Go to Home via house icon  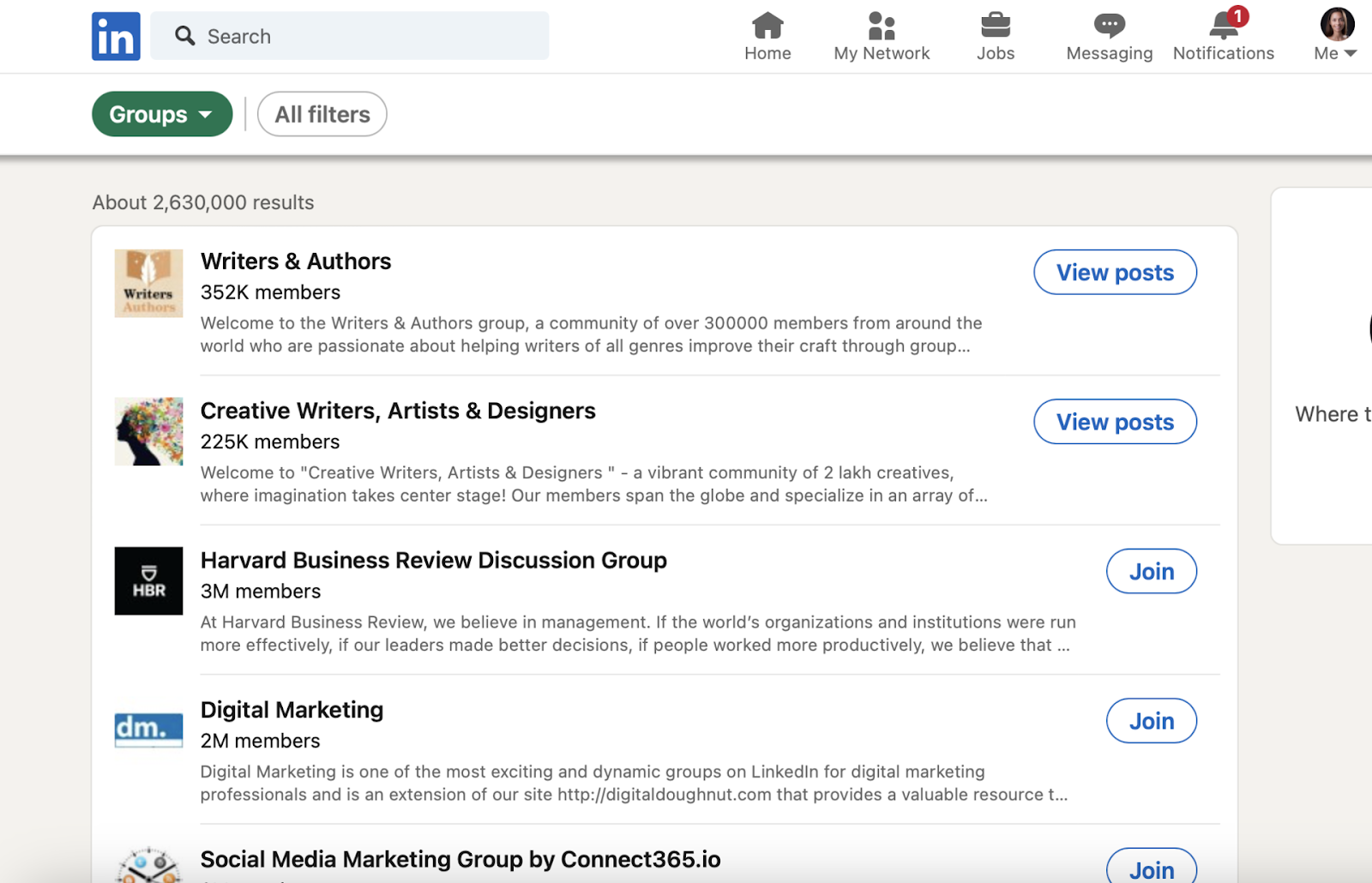pos(767,26)
